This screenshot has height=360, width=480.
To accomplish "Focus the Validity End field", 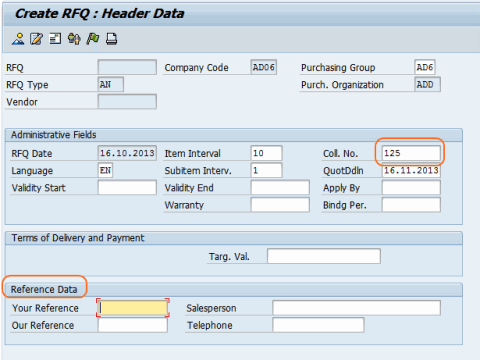I will 280,188.
